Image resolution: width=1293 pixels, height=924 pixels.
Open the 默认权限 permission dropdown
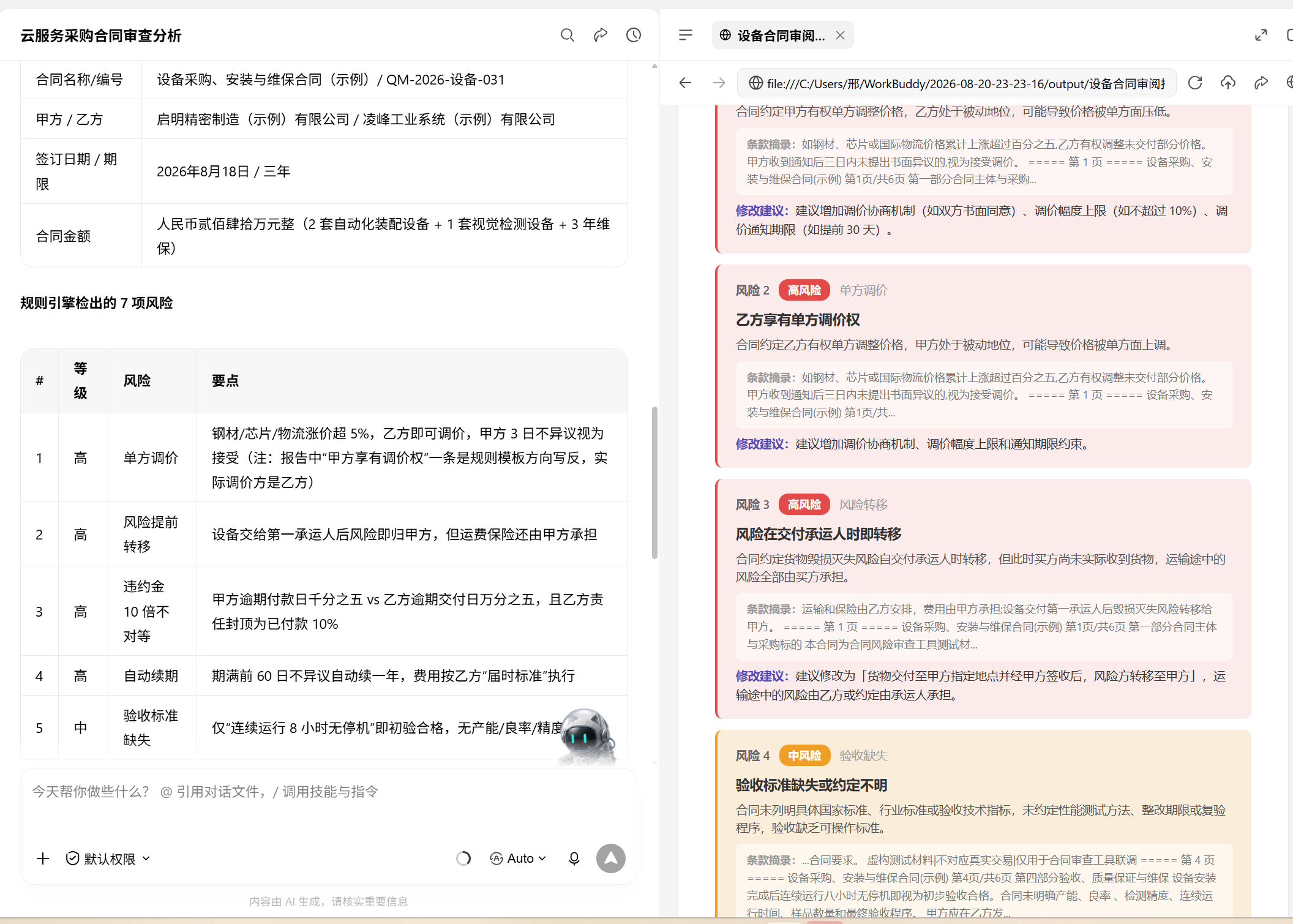108,858
